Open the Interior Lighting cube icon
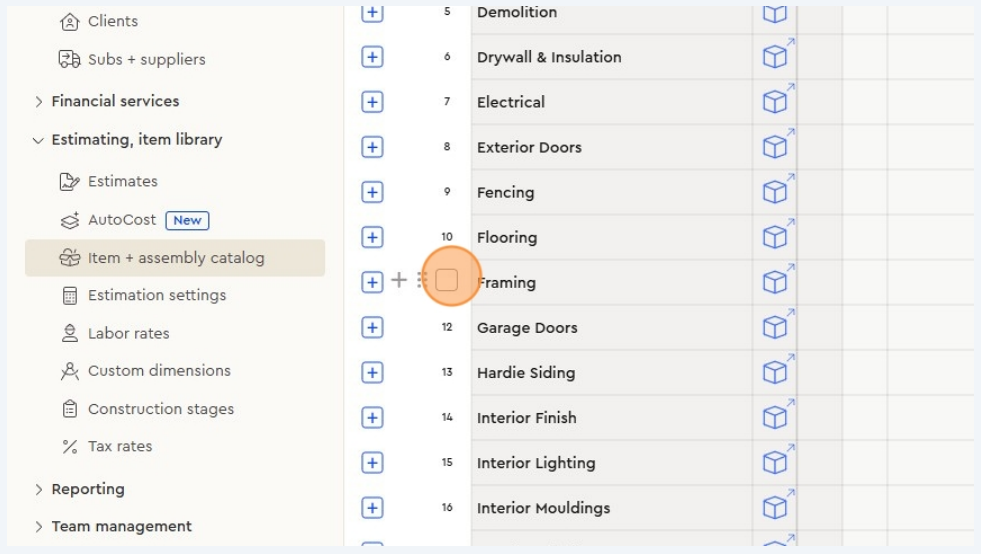This screenshot has width=981, height=554. click(775, 462)
